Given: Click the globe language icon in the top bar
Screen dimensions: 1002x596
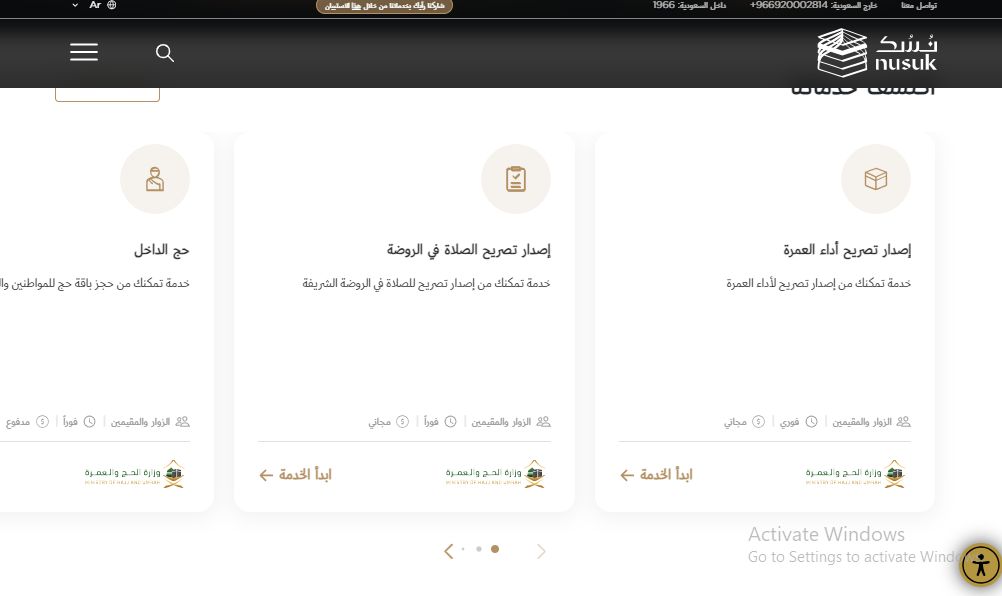Looking at the screenshot, I should click(x=111, y=5).
